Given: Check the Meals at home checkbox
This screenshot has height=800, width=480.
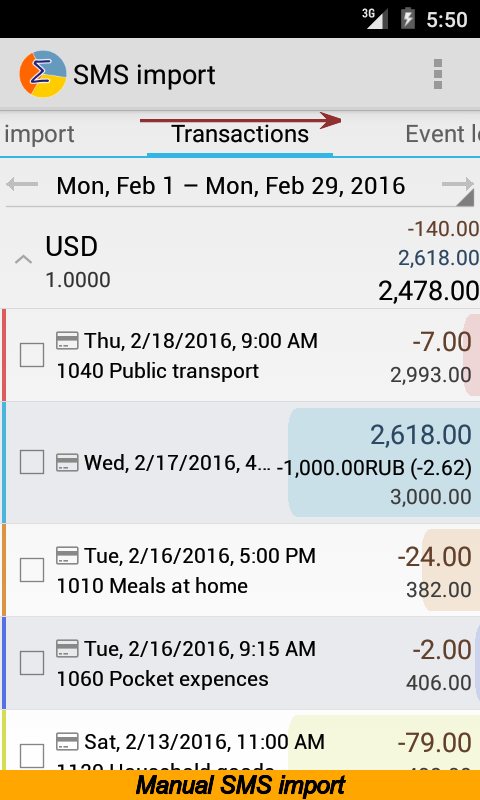Looking at the screenshot, I should 32,570.
